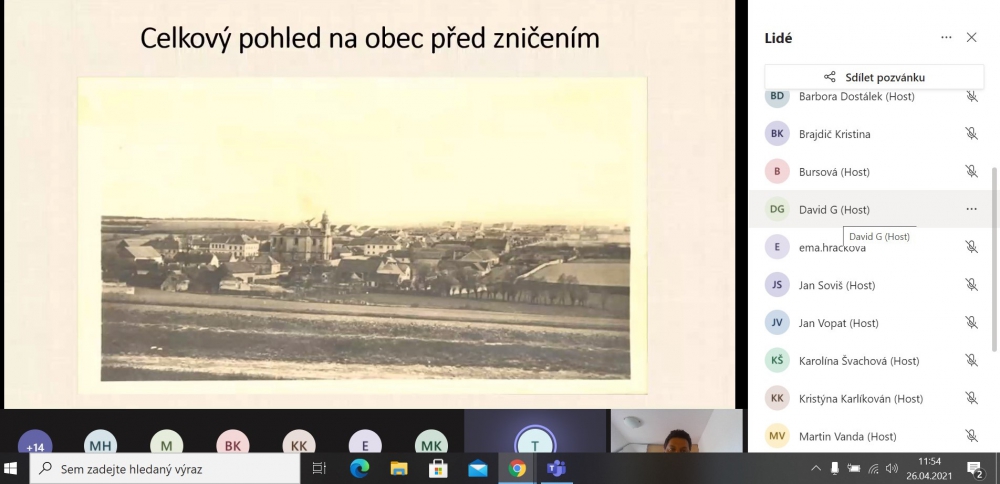Image resolution: width=1000 pixels, height=484 pixels.
Task: Click the name Karolína Švachová (Host)
Action: coord(859,360)
